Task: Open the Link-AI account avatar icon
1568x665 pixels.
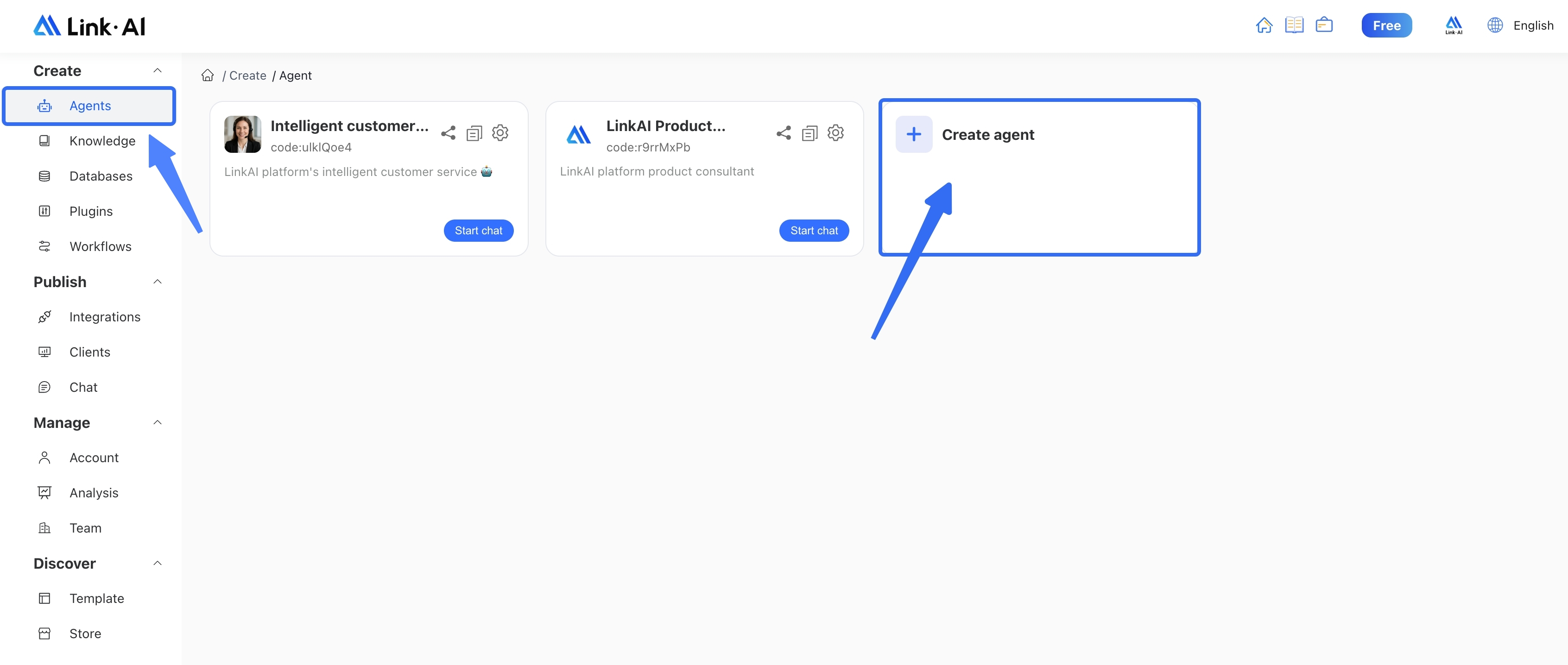Action: tap(1454, 25)
